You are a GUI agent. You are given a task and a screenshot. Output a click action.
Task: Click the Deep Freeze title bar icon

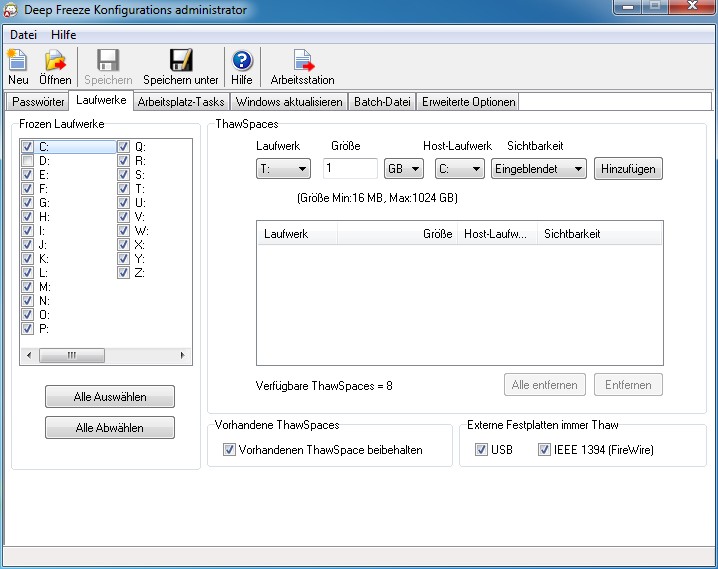[10, 10]
